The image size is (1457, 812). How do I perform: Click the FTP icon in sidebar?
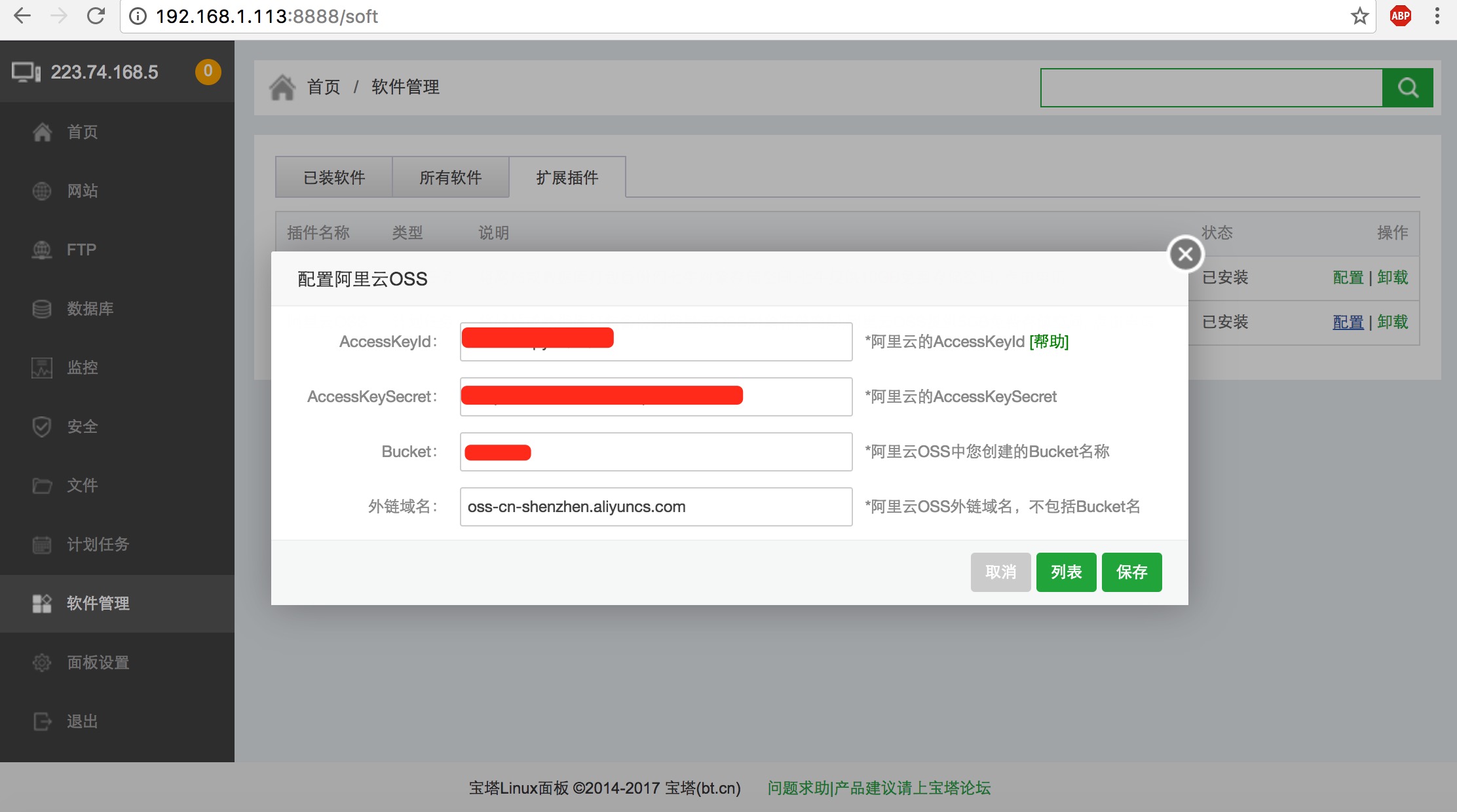(x=42, y=249)
